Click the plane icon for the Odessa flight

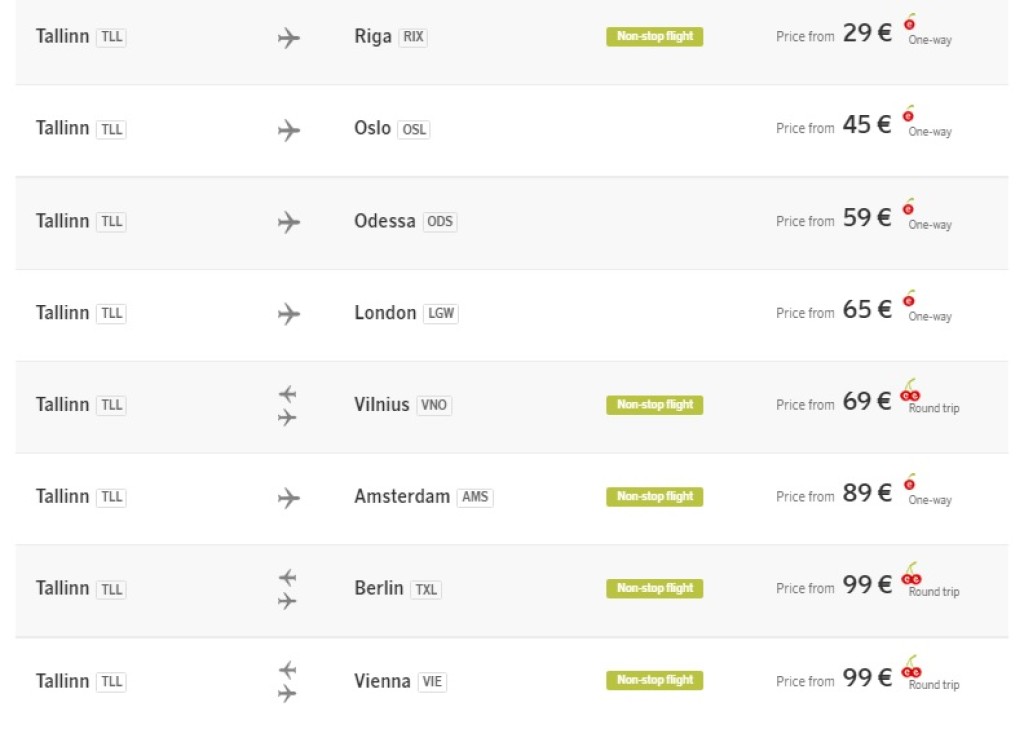pyautogui.click(x=288, y=222)
